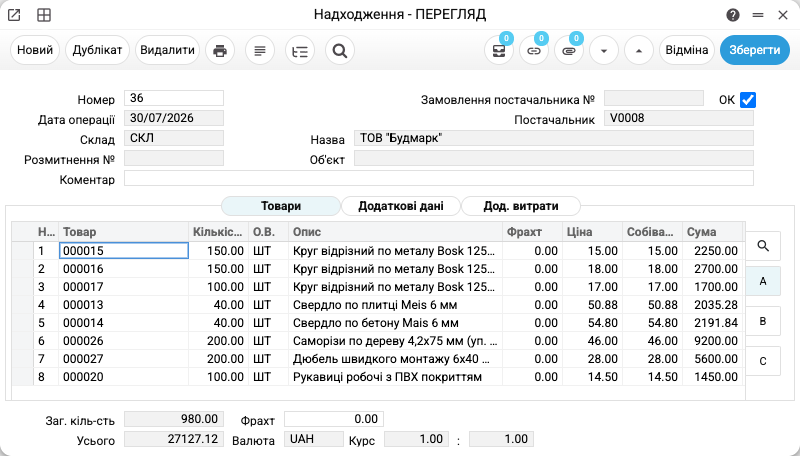800x456 pixels.
Task: Click the Фрахт column header
Action: pos(533,232)
